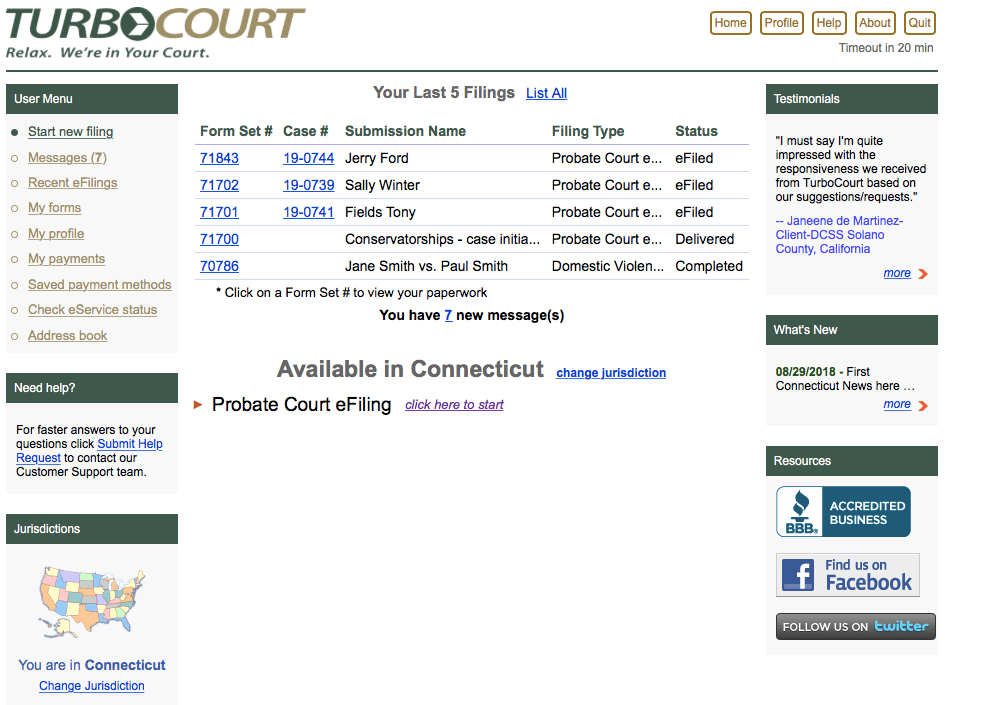Click the BBB Accredited Business badge
This screenshot has width=994, height=705.
(x=843, y=512)
